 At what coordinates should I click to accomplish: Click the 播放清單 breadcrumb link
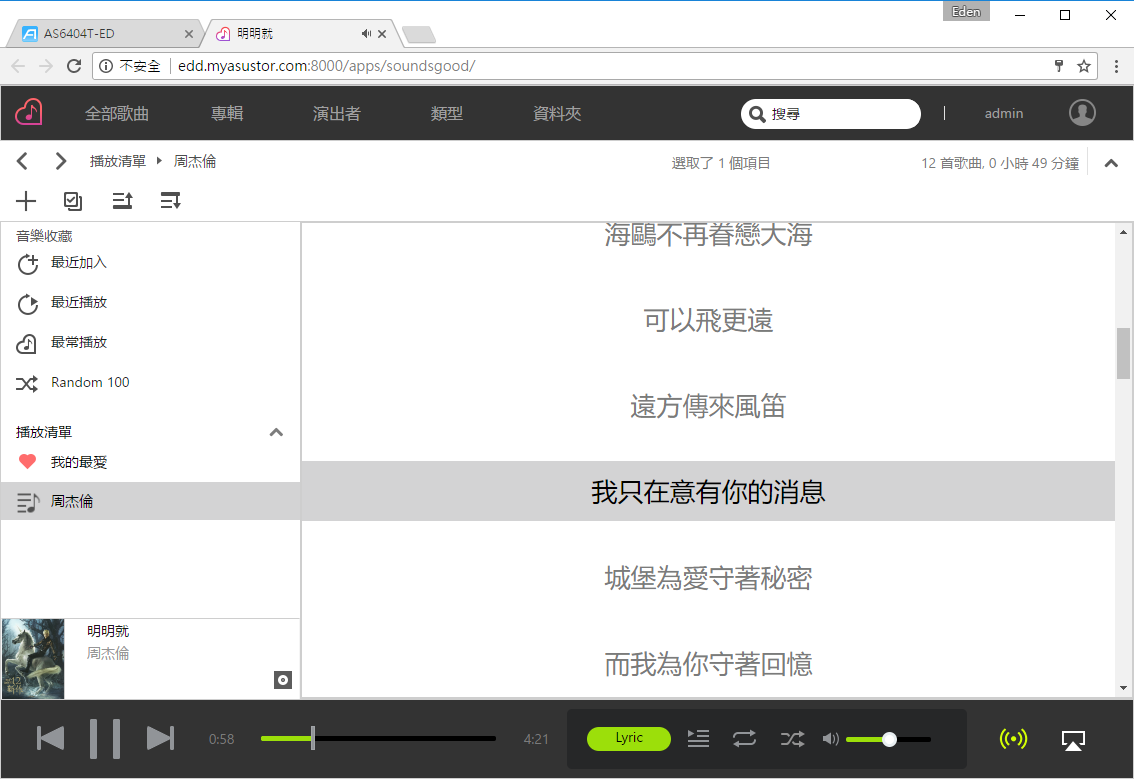(x=118, y=161)
